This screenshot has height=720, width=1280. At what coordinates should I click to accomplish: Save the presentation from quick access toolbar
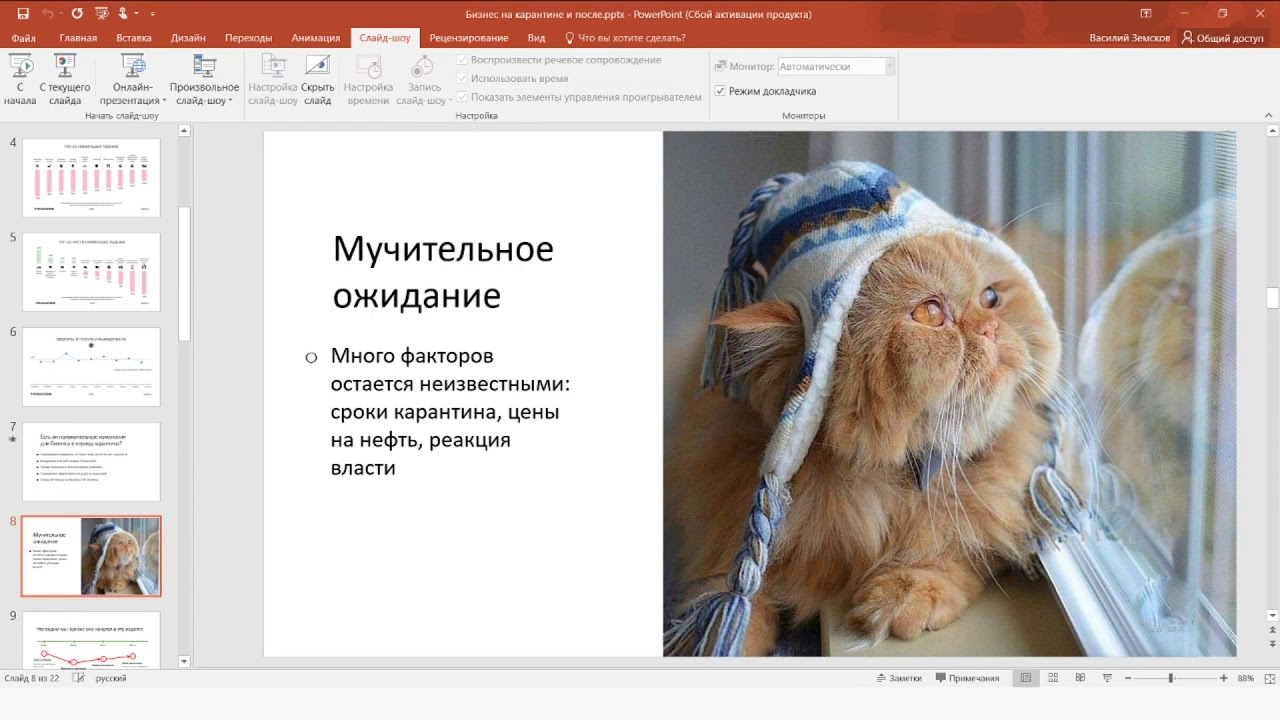23,14
